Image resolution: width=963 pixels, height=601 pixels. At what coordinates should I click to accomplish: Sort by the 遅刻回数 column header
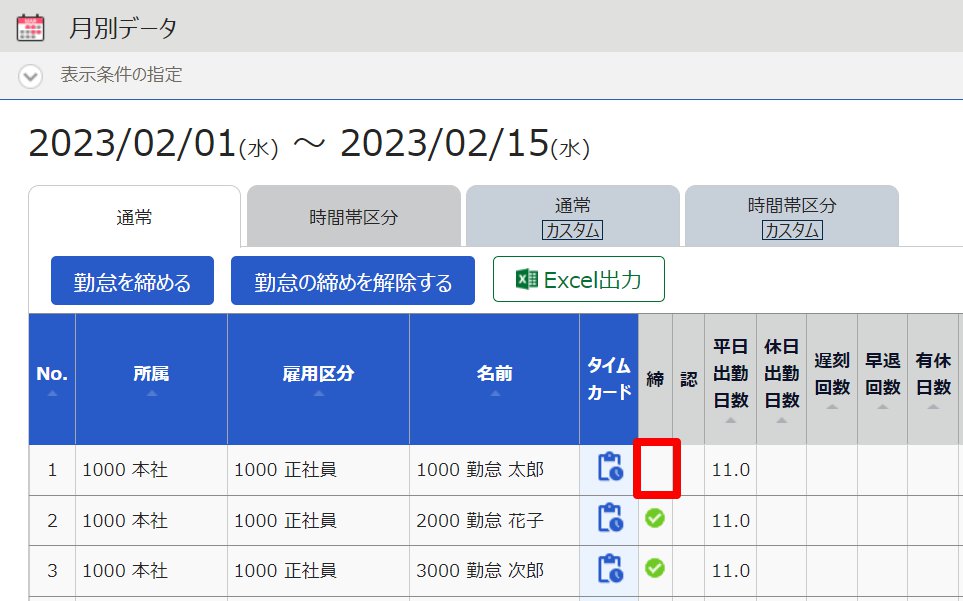click(832, 379)
